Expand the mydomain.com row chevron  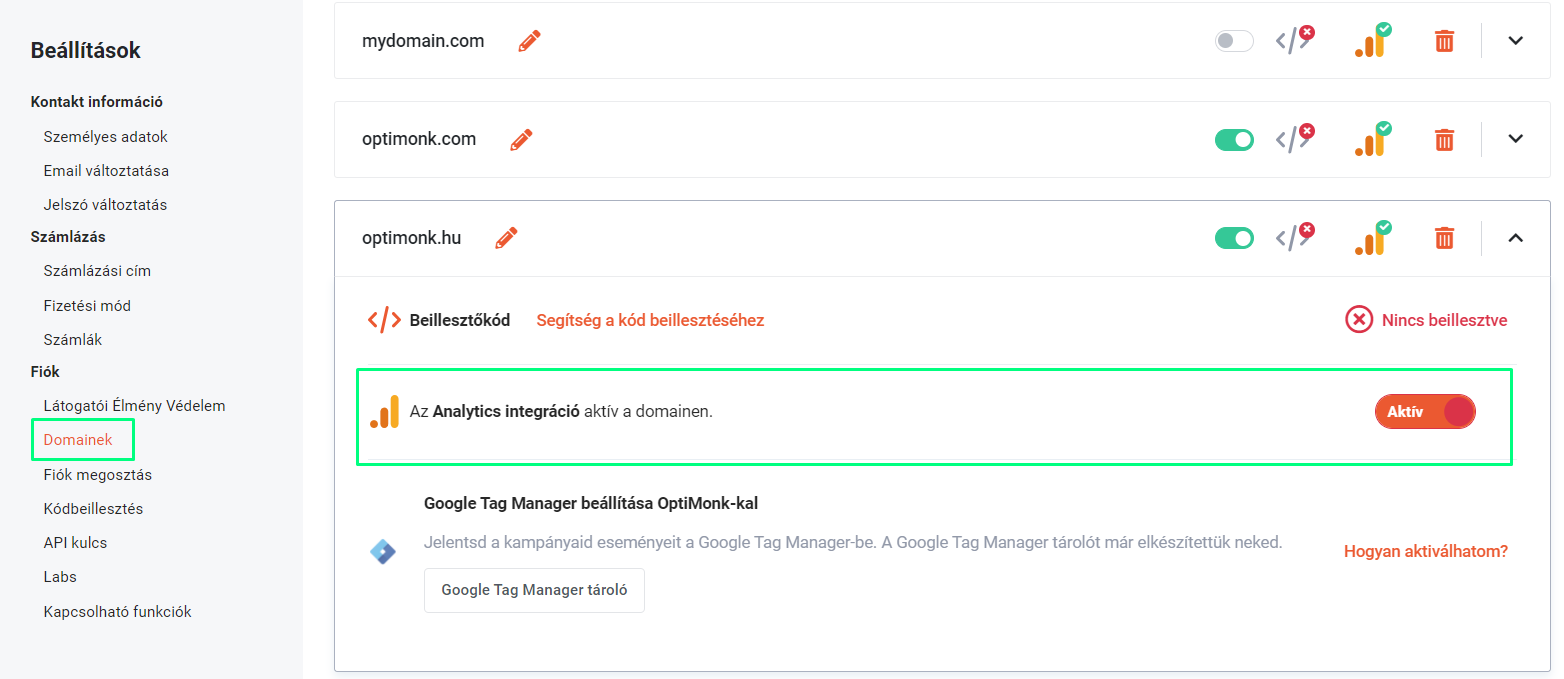pyautogui.click(x=1515, y=41)
